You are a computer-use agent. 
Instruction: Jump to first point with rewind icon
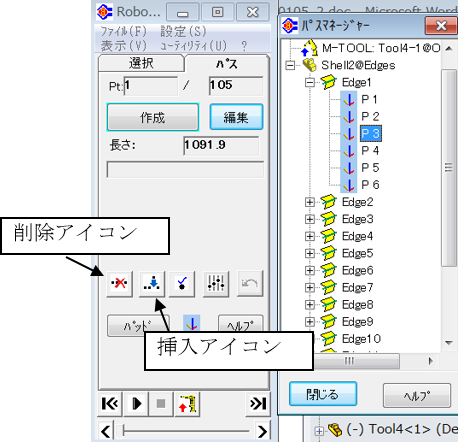pos(110,404)
